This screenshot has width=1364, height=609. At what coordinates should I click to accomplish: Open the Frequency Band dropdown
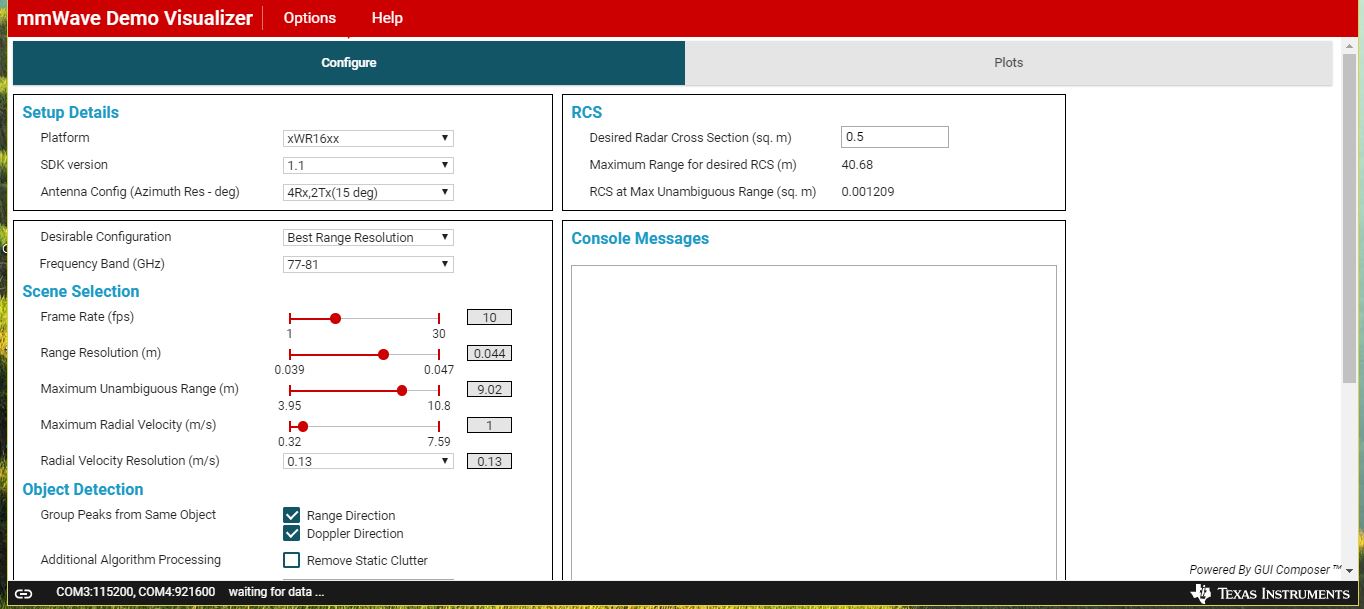coord(368,264)
